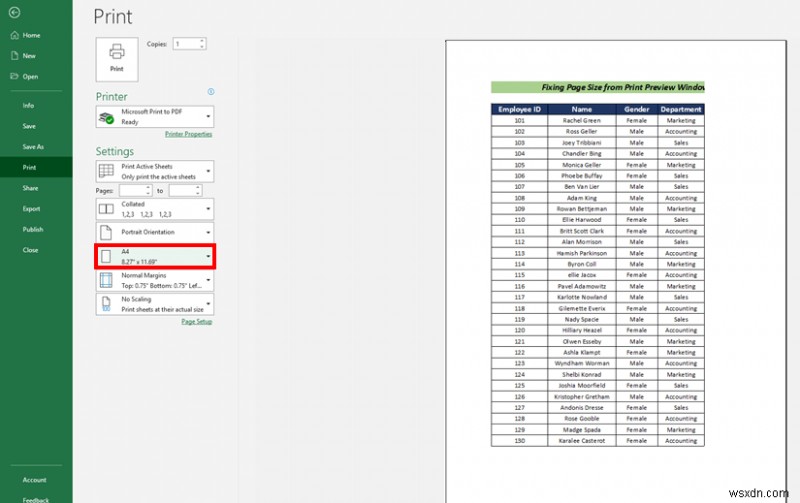Click the Employee ID header in preview
The height and width of the screenshot is (503, 800).
tap(519, 109)
